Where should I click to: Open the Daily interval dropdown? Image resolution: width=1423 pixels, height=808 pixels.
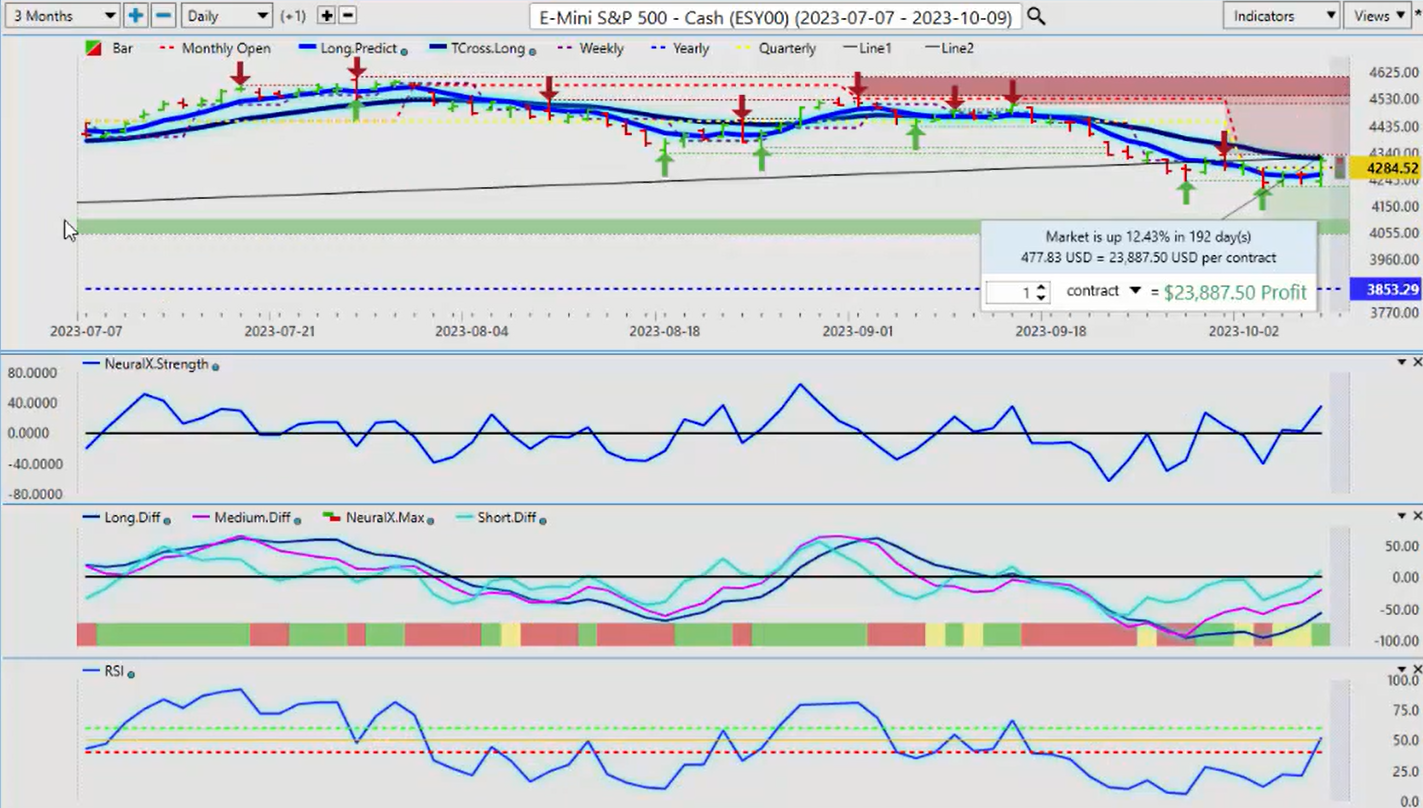[x=227, y=16]
